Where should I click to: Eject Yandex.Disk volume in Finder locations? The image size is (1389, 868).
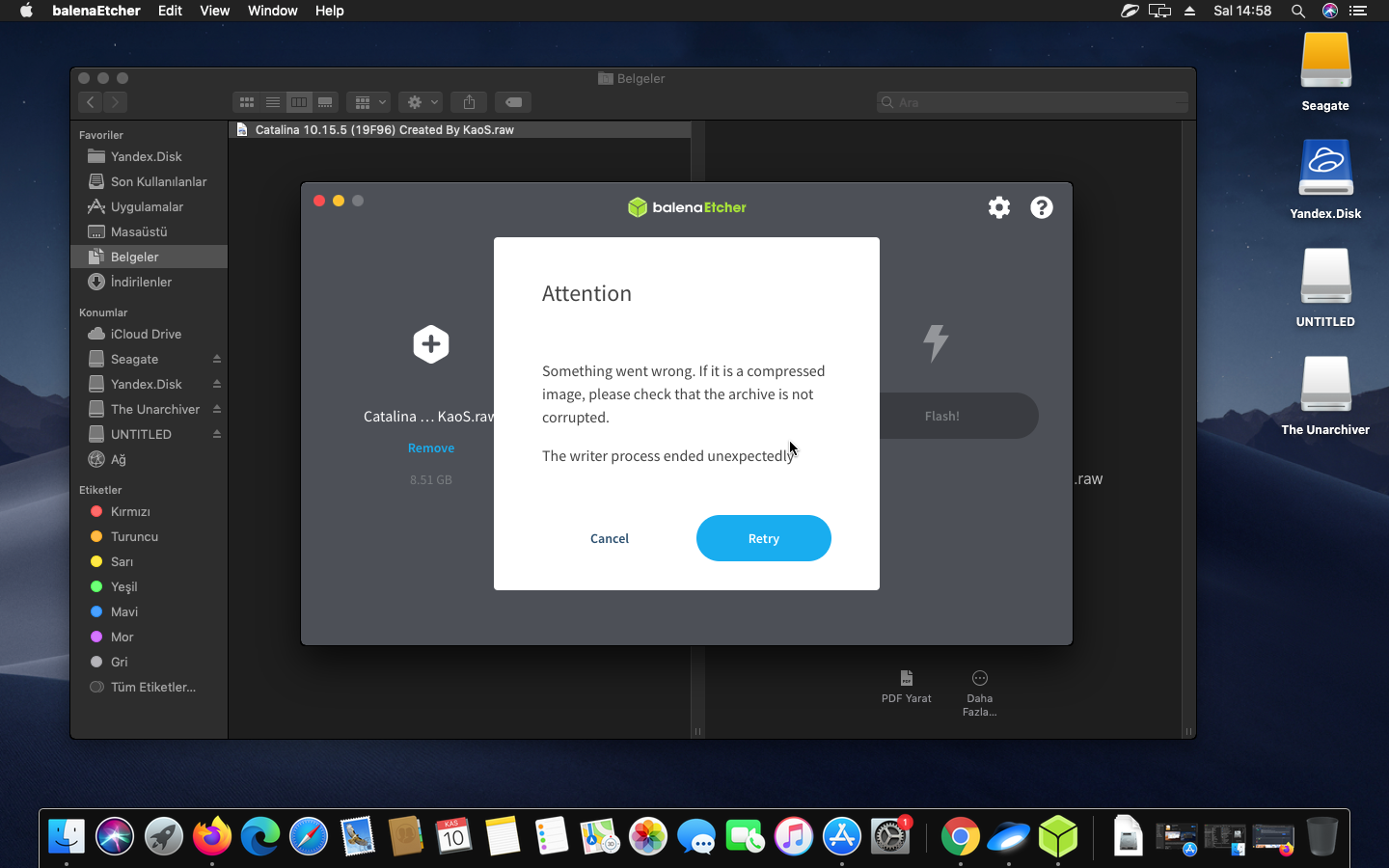click(217, 384)
